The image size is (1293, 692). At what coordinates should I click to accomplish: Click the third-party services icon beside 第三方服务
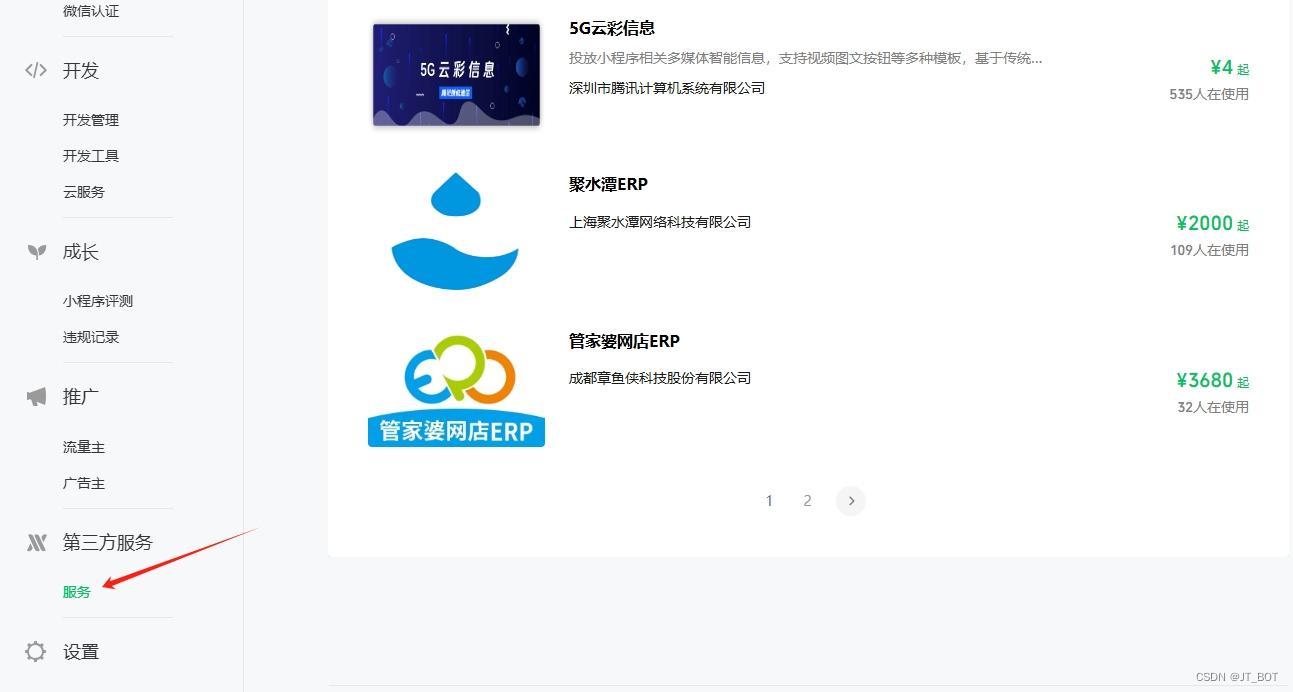coord(36,543)
